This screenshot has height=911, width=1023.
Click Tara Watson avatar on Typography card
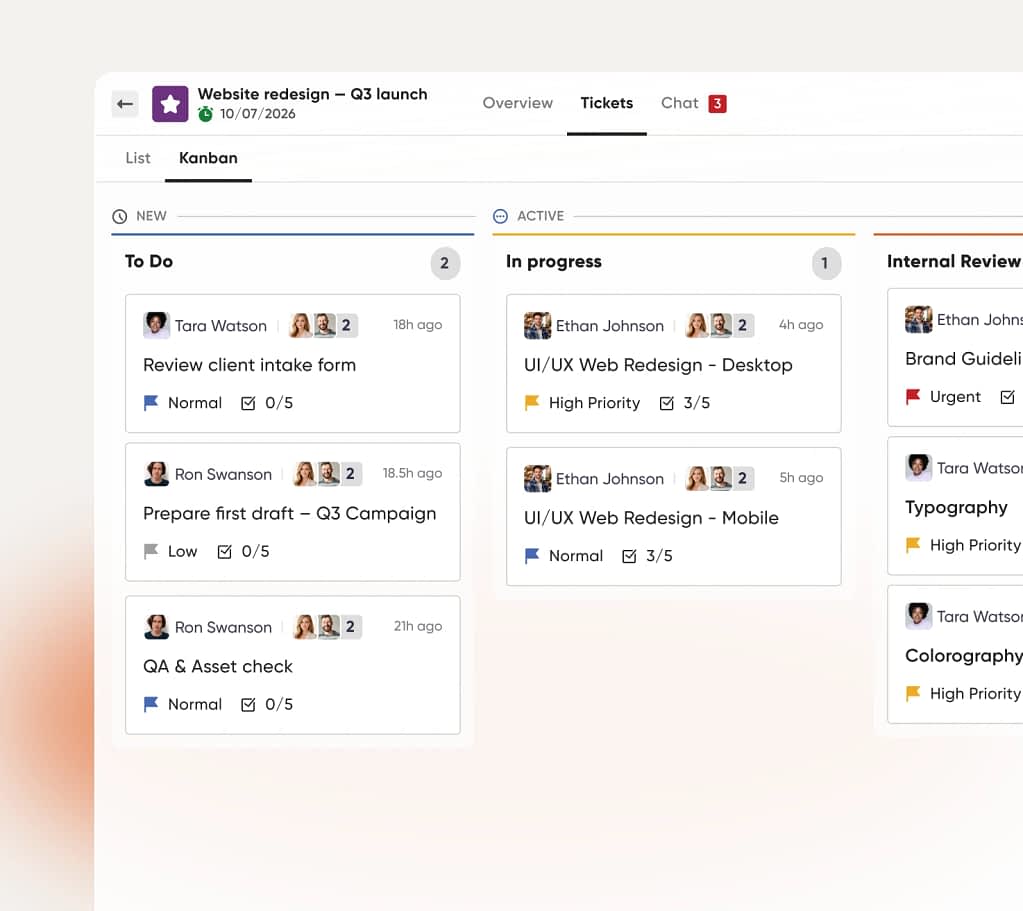[x=919, y=467]
